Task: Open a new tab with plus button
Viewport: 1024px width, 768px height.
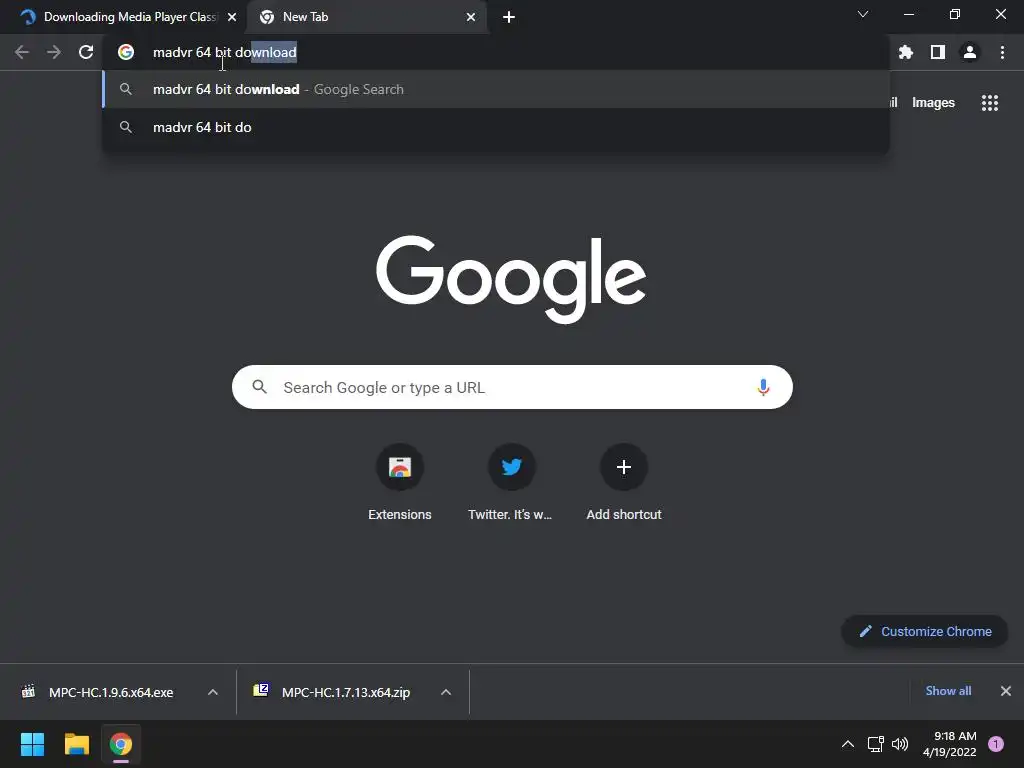Action: [509, 17]
